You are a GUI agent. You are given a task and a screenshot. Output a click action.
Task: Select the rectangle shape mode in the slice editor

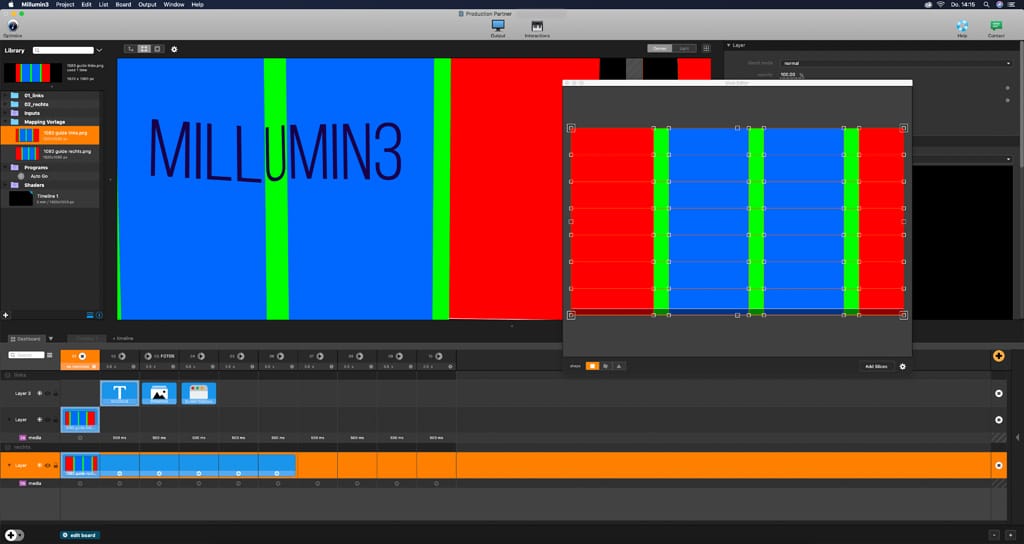click(x=592, y=367)
